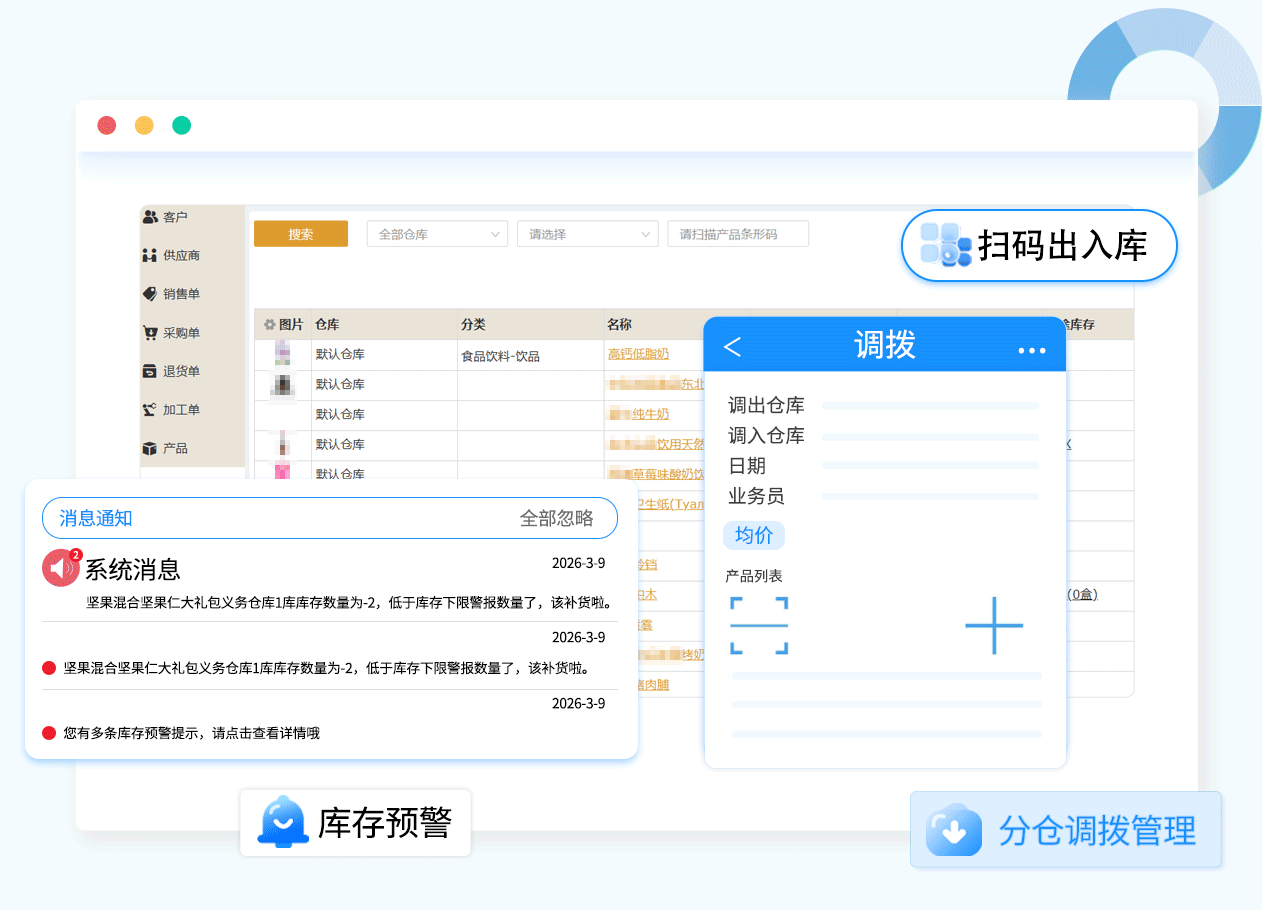1262x910 pixels.
Task: Click the gear icon beside 图片 column
Action: point(269,325)
